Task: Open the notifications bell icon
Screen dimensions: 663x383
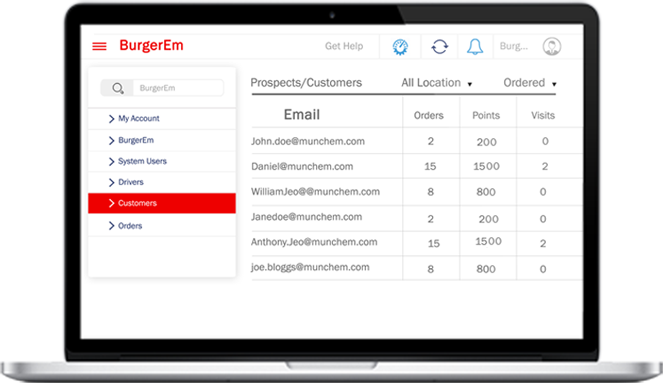Action: pyautogui.click(x=475, y=47)
